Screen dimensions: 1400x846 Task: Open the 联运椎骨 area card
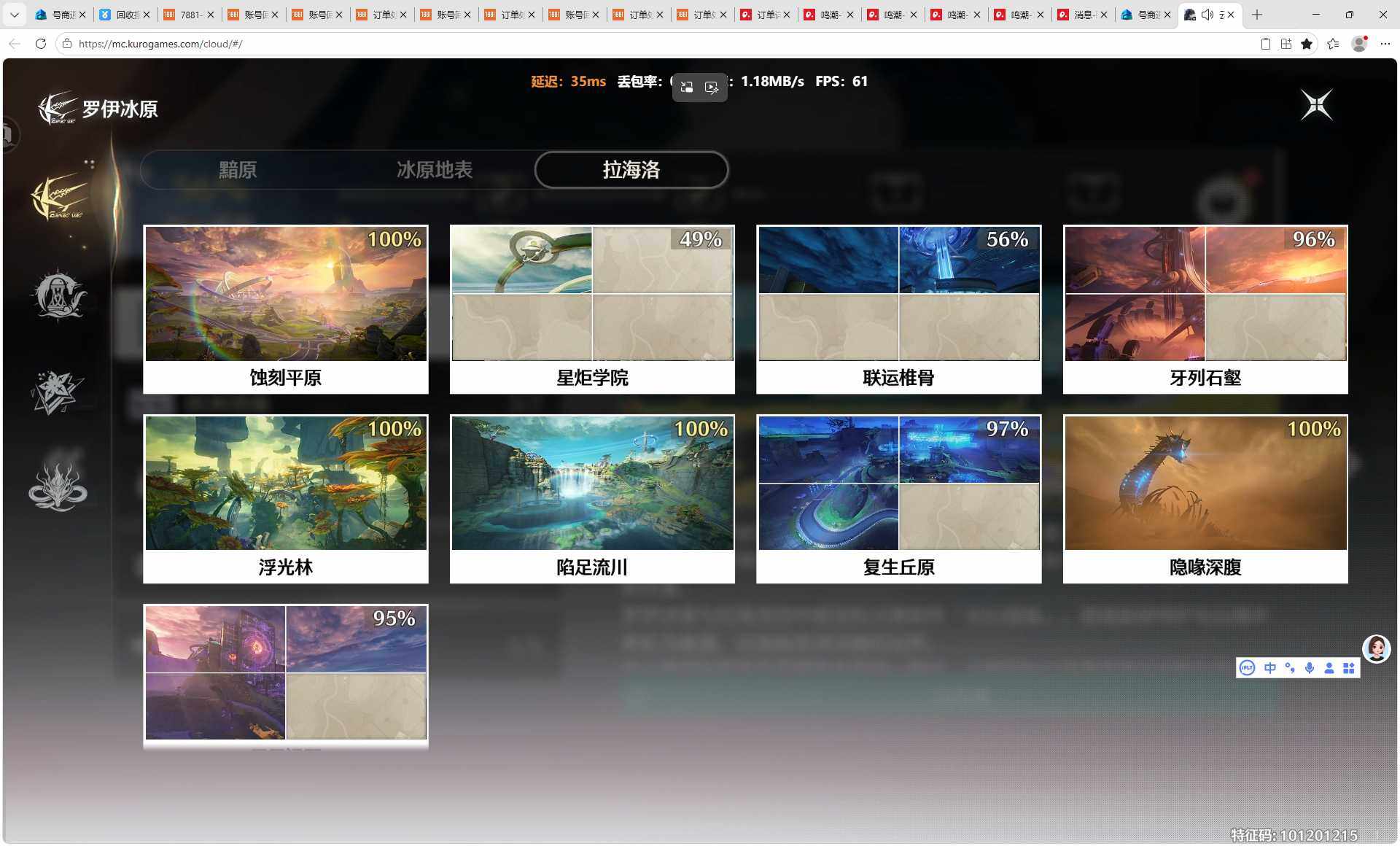pos(899,309)
